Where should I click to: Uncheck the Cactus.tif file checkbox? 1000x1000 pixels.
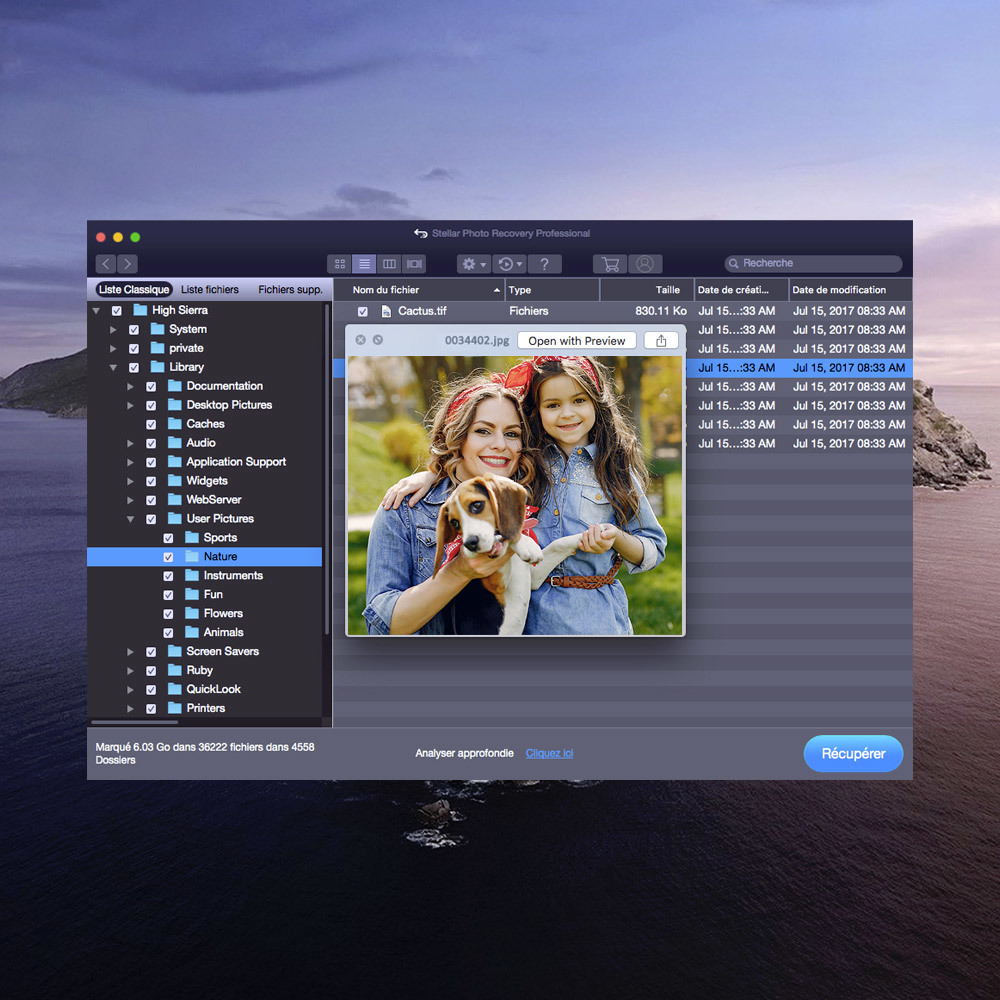[x=363, y=312]
